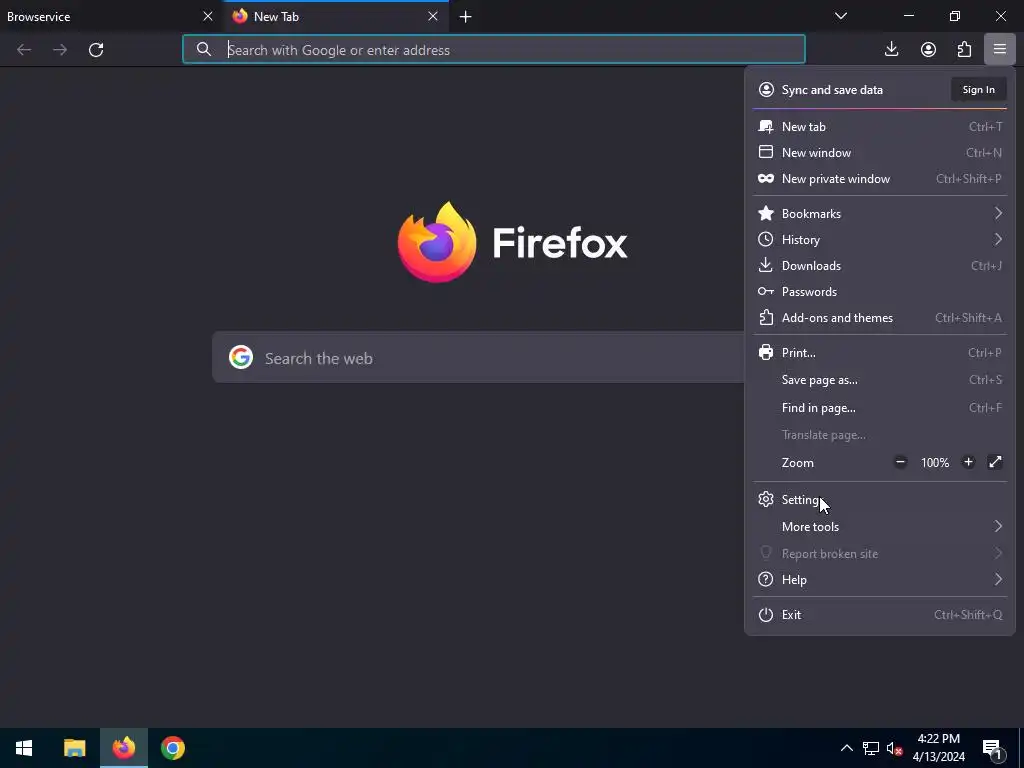This screenshot has width=1024, height=768.
Task: Open the notification center icon
Action: pos(991,748)
